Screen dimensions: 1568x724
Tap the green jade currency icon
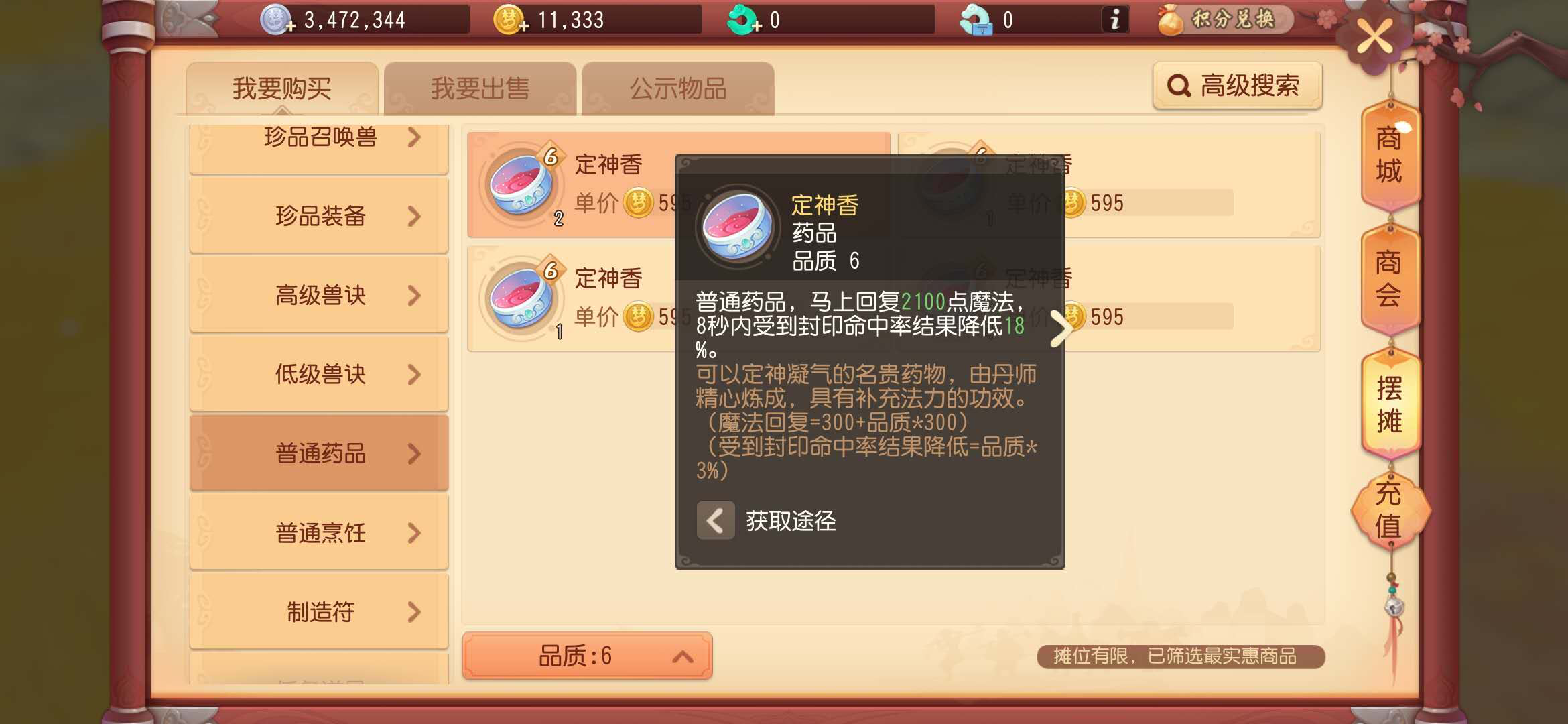[743, 19]
